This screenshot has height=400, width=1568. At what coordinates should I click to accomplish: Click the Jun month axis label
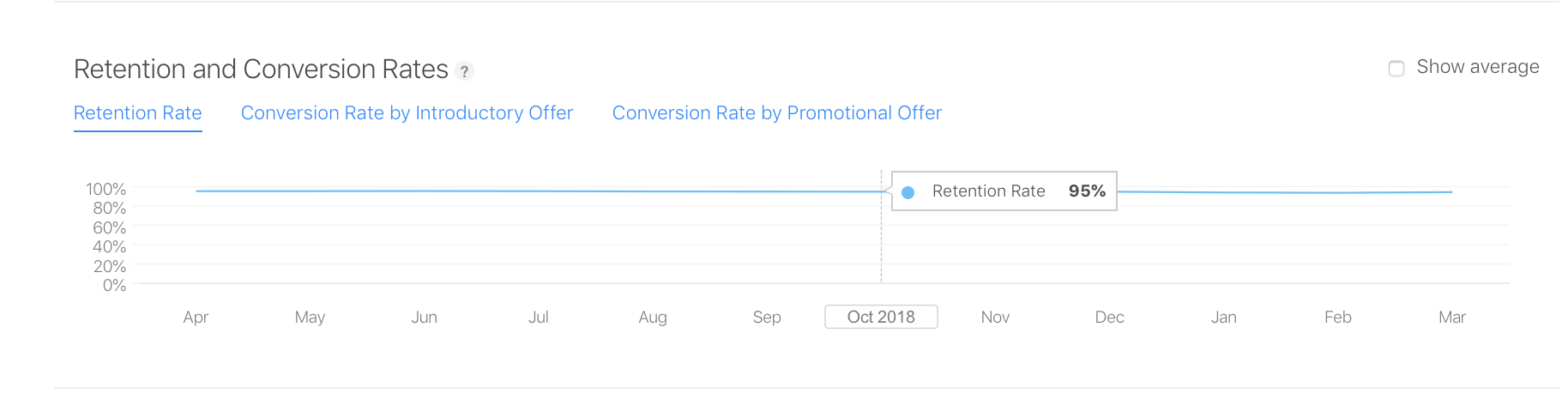tap(424, 318)
